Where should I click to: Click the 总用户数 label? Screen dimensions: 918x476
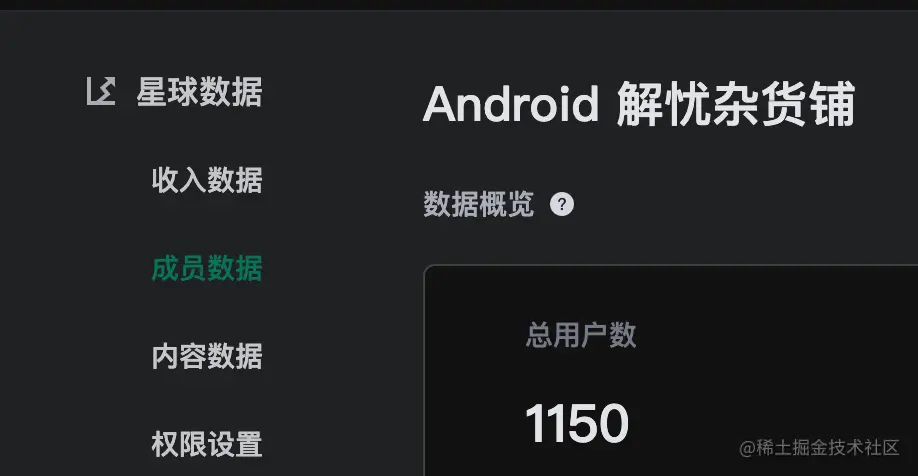point(581,335)
